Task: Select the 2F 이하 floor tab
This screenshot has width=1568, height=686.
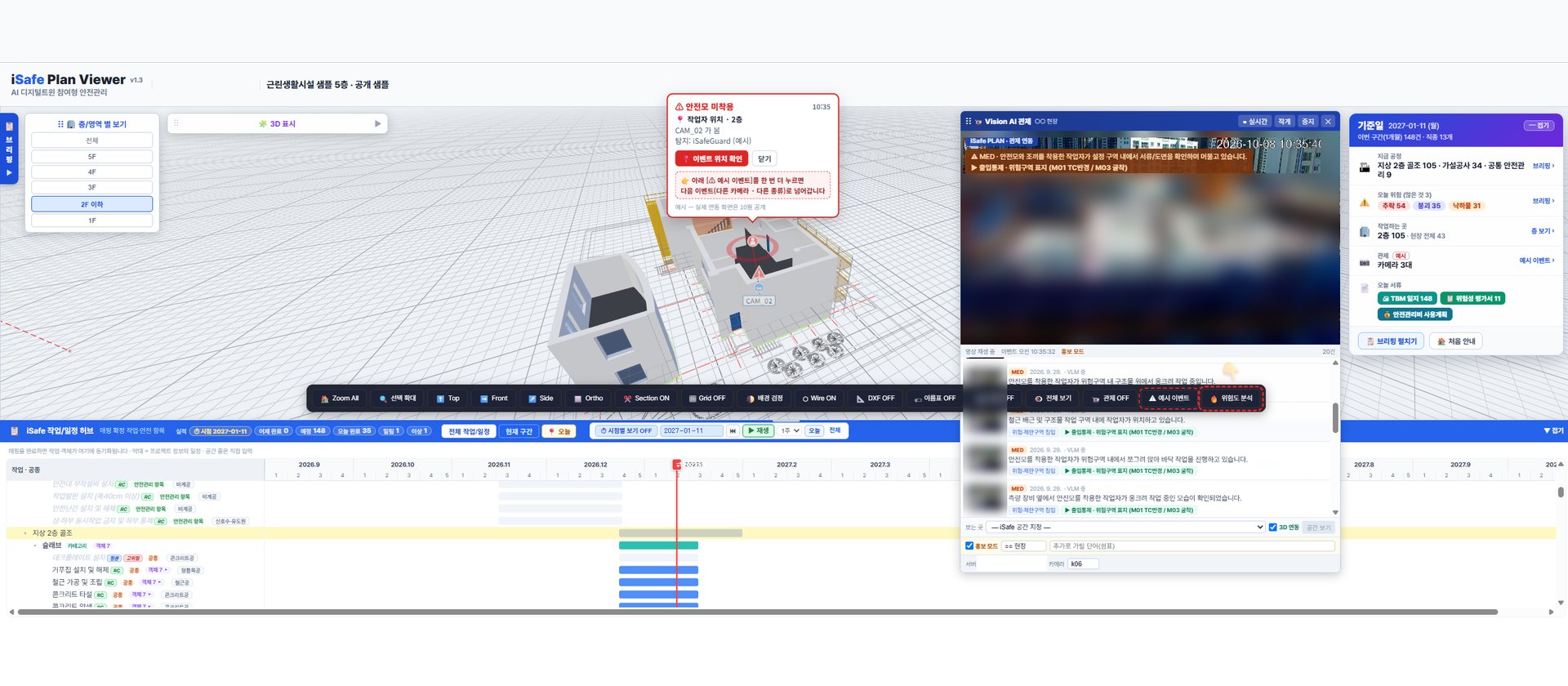Action: click(x=92, y=204)
